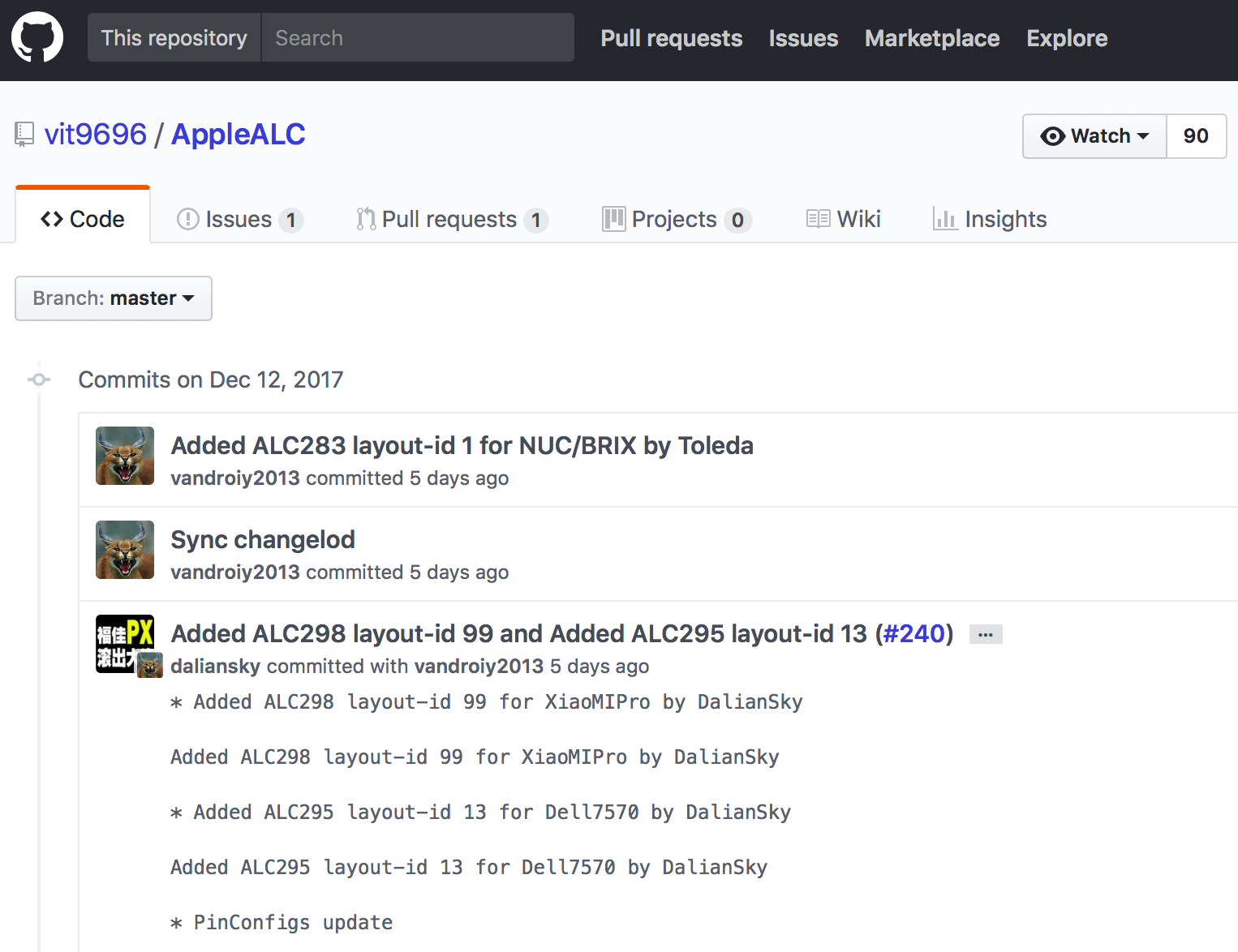Click the This repository search scope
This screenshot has height=952, width=1238.
tap(174, 37)
